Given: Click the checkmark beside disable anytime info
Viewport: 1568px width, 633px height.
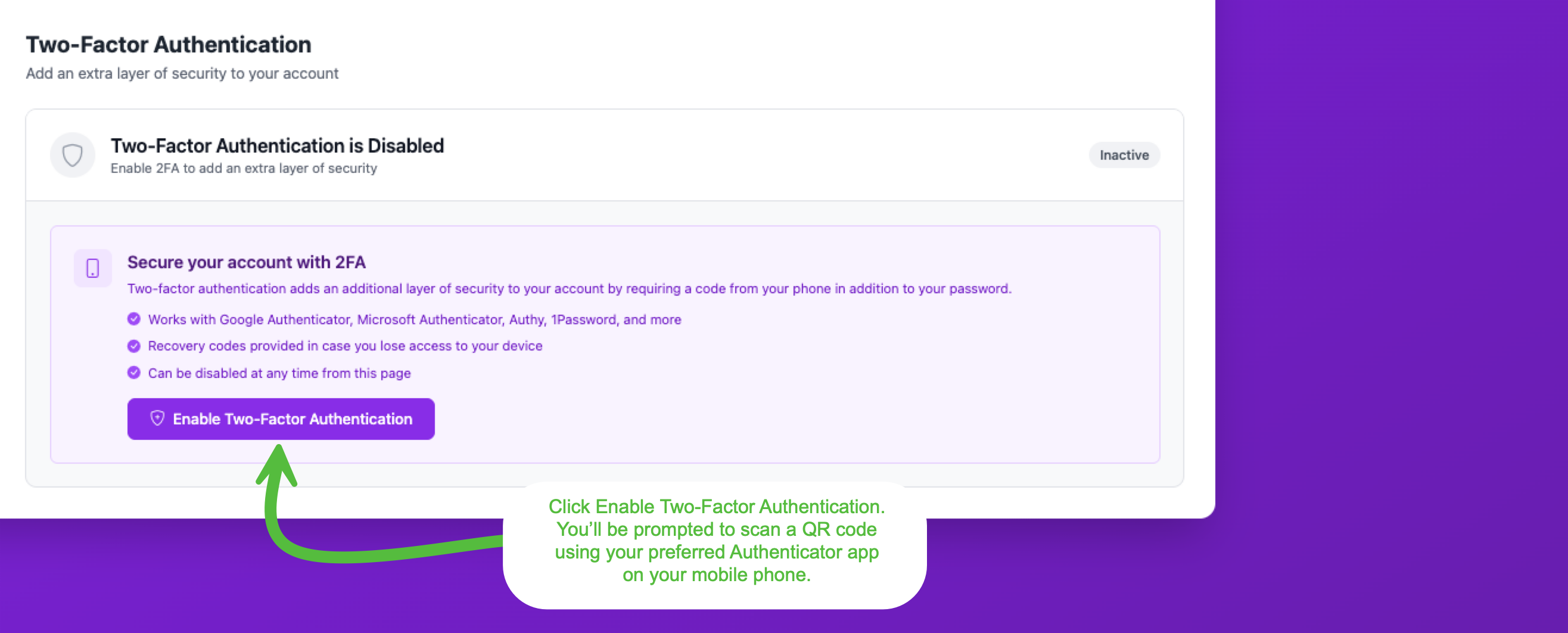Looking at the screenshot, I should [134, 373].
